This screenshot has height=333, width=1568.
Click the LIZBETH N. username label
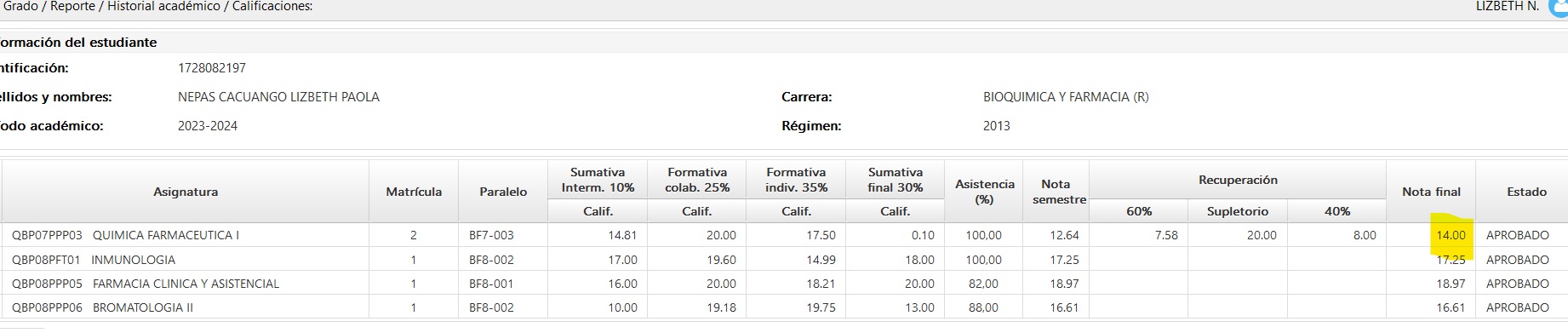tap(1507, 6)
